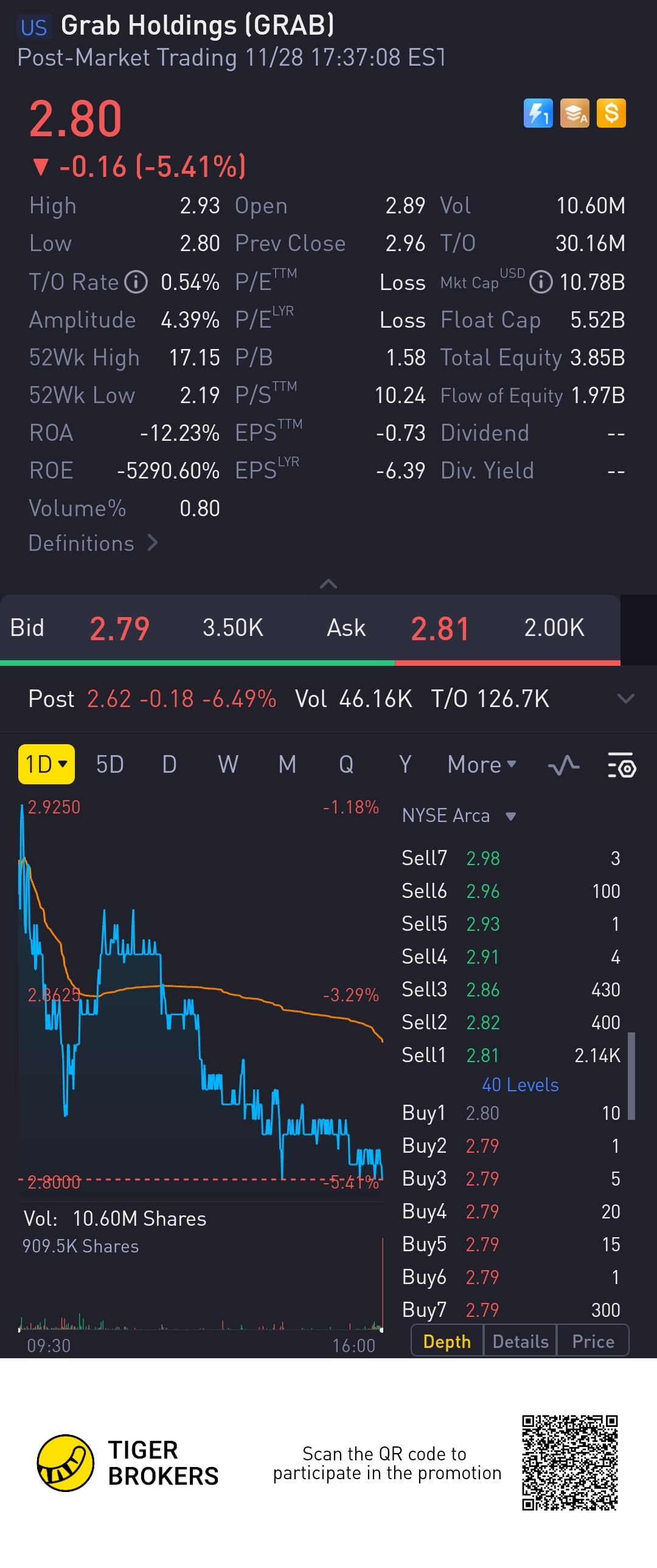
Task: Select the Details tab
Action: coord(521,1341)
